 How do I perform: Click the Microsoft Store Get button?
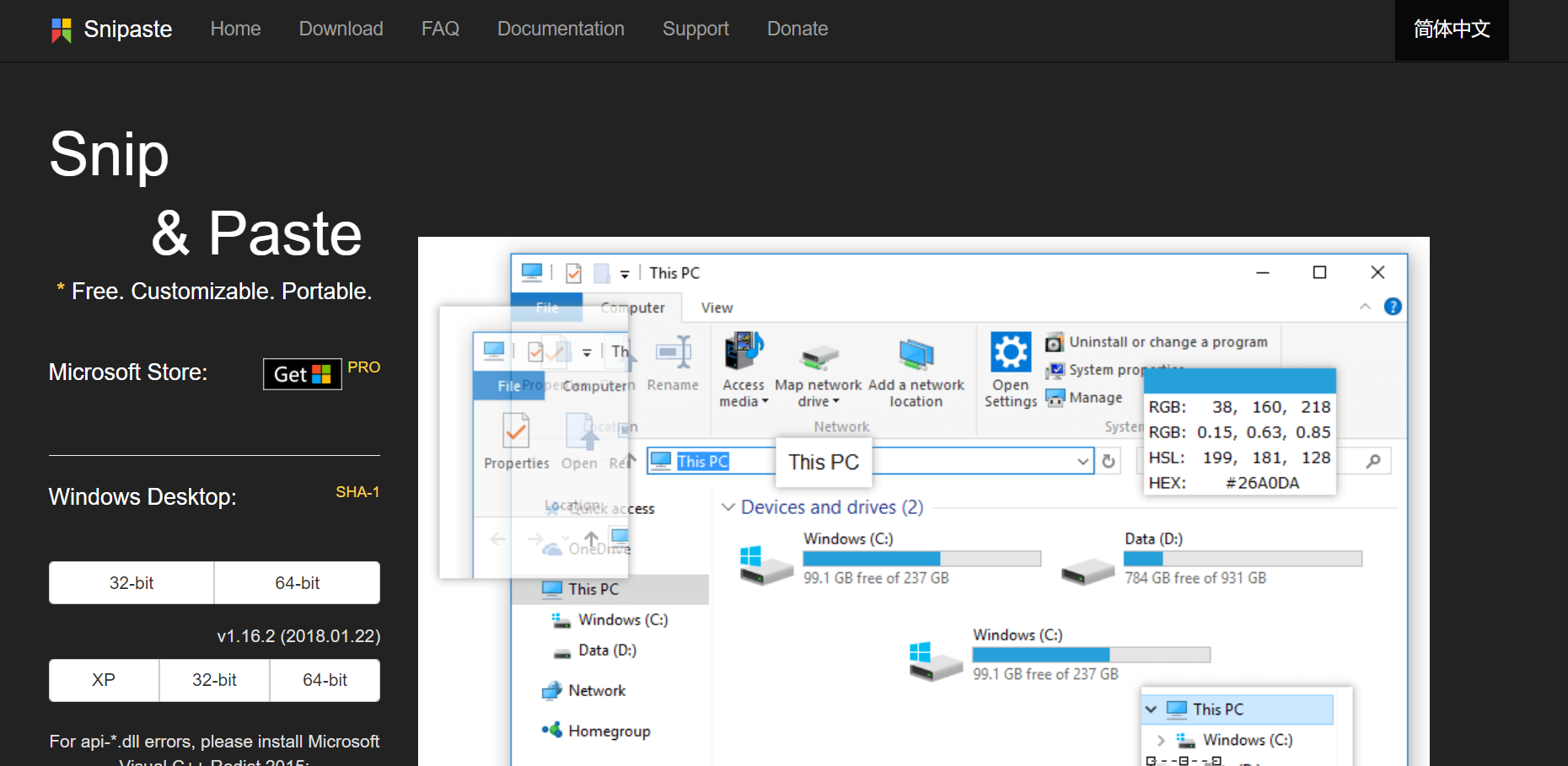tap(302, 374)
